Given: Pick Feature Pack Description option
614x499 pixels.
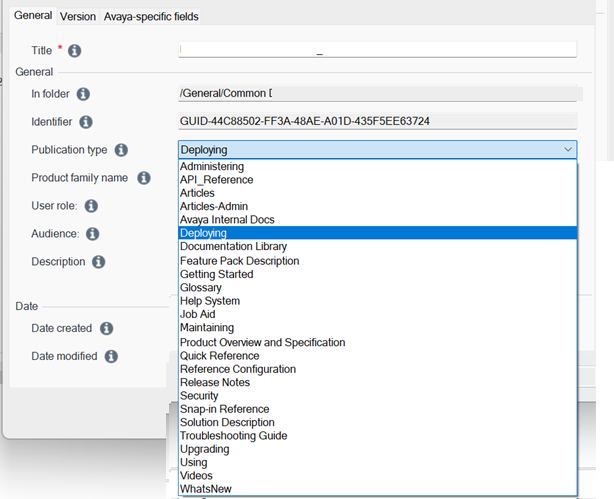Looking at the screenshot, I should [x=377, y=261].
